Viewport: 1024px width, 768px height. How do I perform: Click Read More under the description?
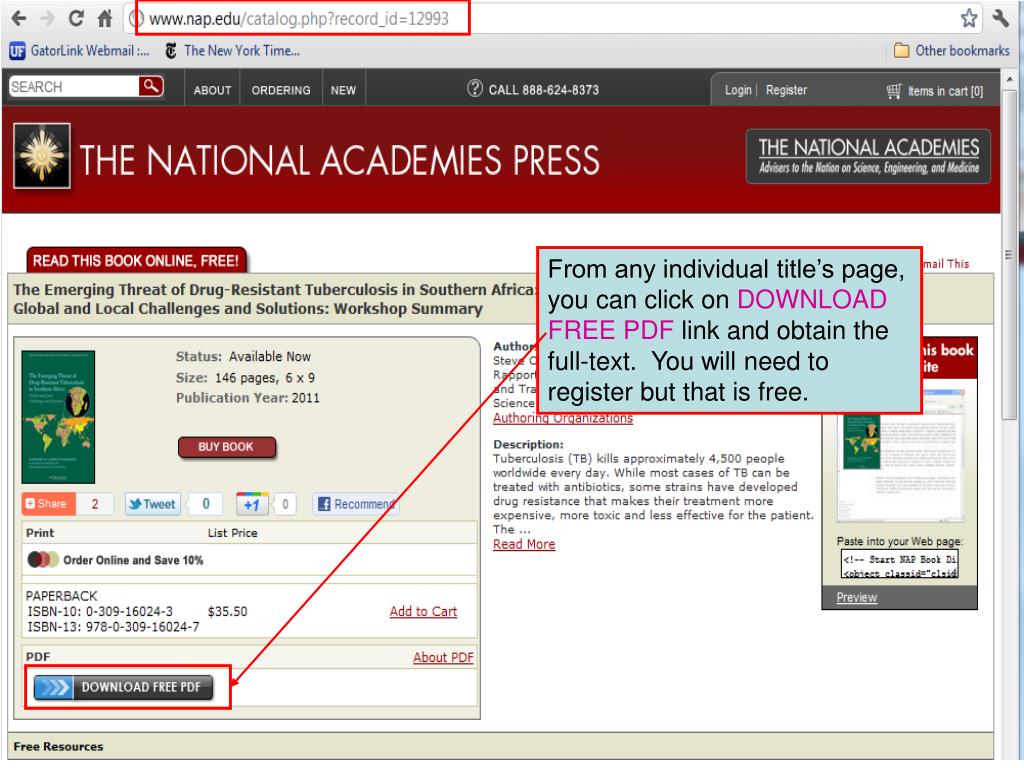(524, 545)
